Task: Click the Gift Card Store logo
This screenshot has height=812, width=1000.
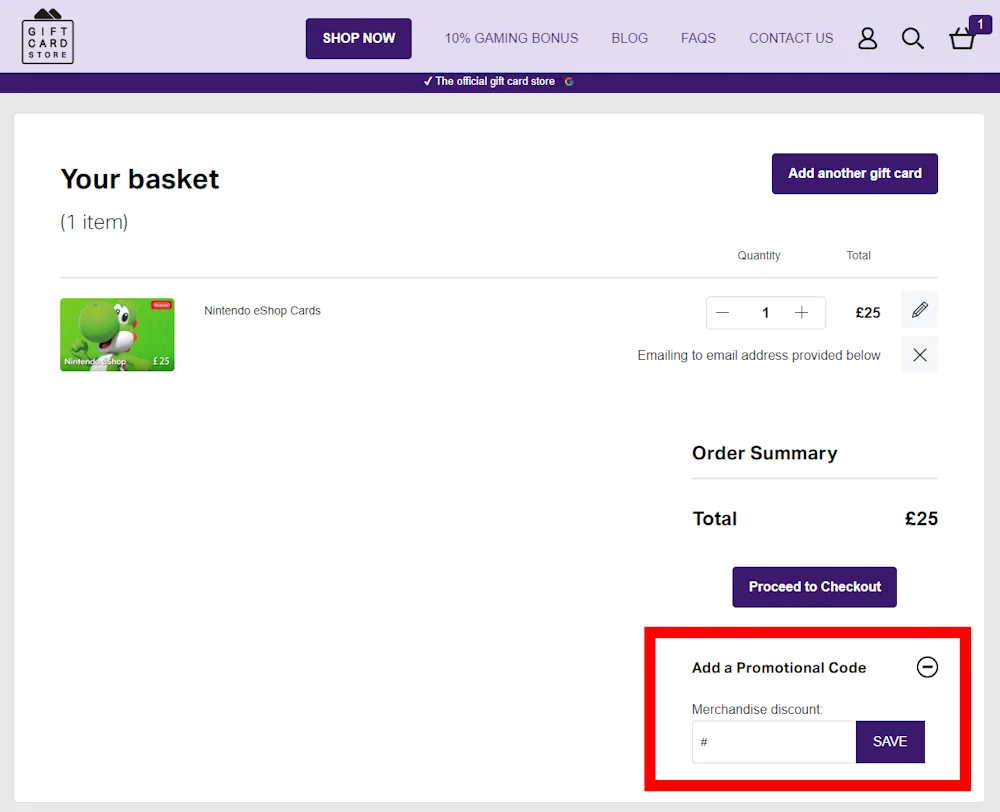Action: (48, 36)
